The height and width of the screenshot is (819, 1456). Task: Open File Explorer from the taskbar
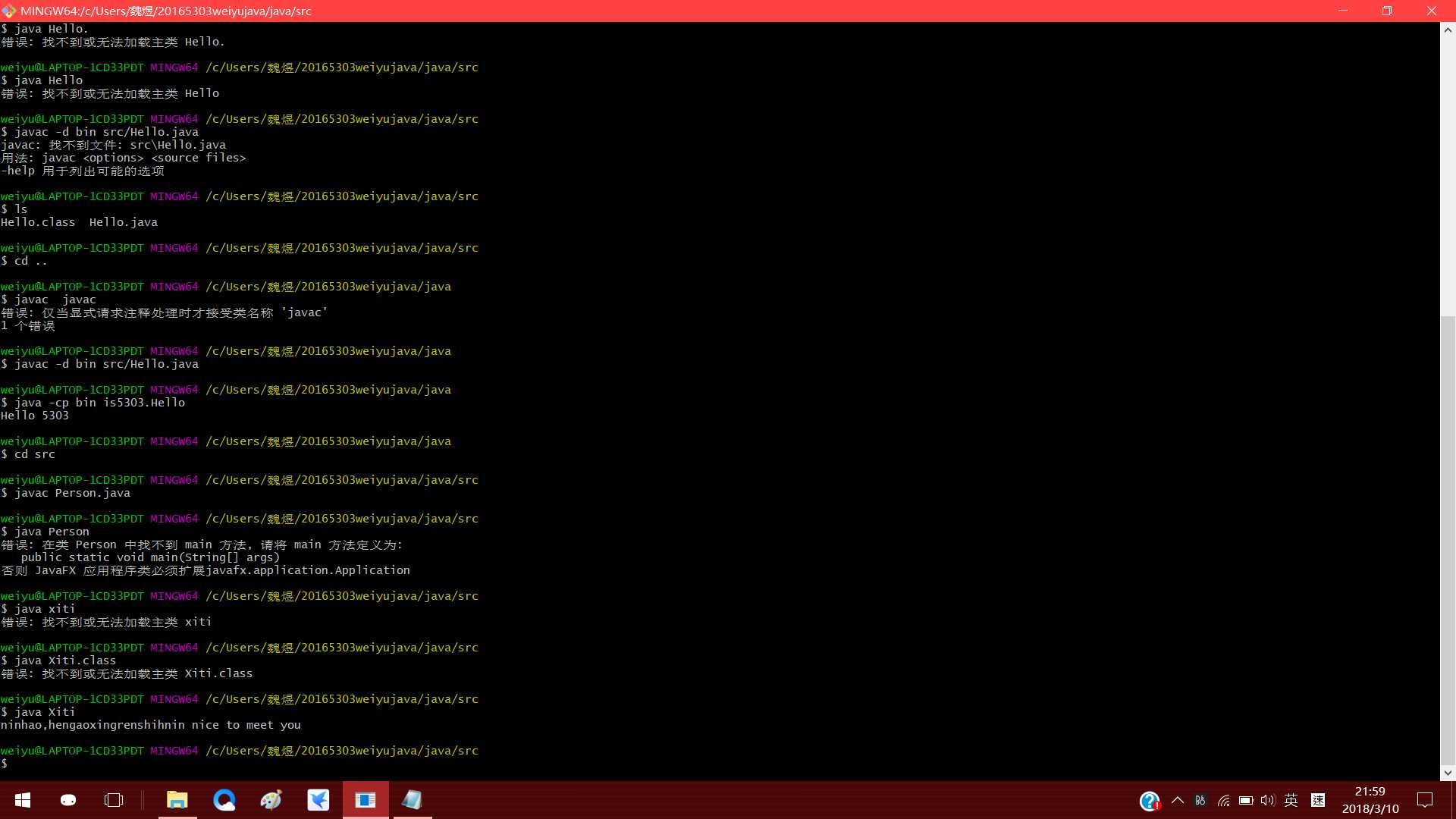pos(177,800)
